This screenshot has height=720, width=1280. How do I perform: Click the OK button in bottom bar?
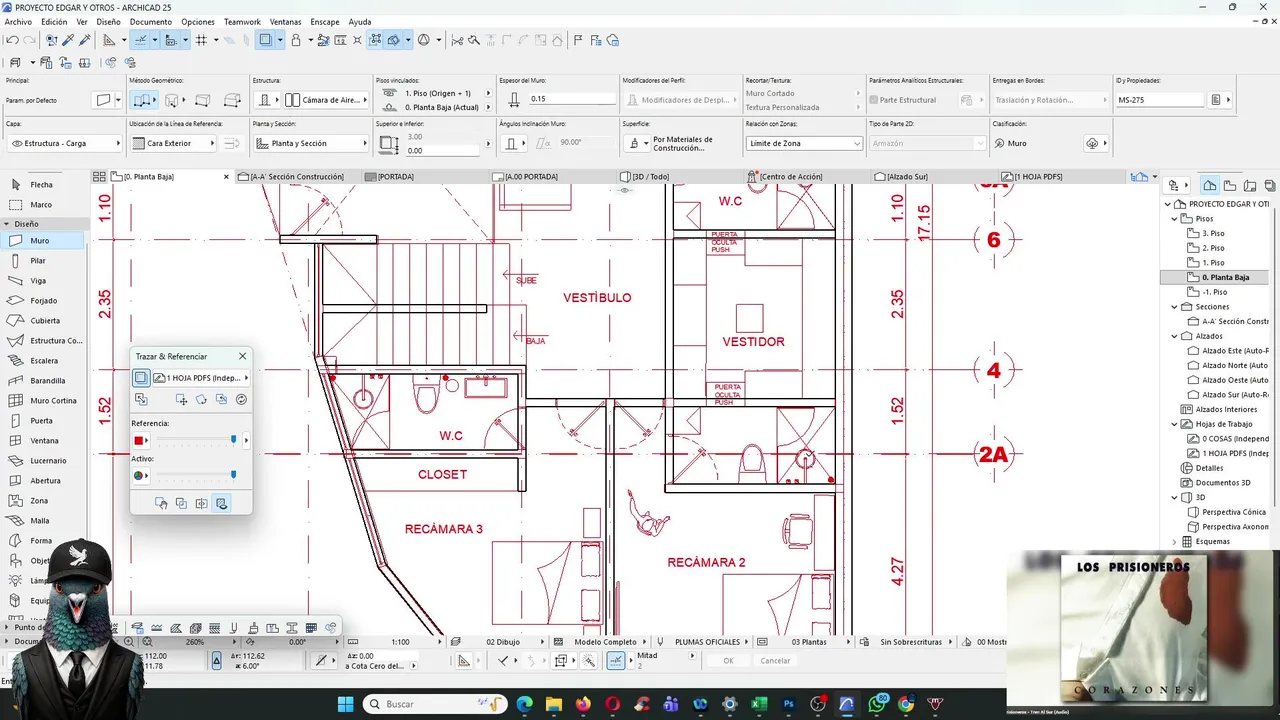coord(728,661)
